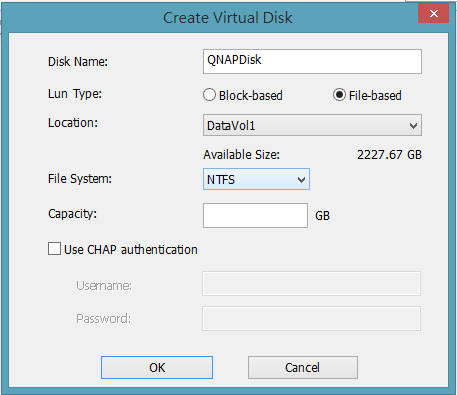Enable Use CHAP authentication checkbox
The height and width of the screenshot is (395, 457).
point(54,249)
